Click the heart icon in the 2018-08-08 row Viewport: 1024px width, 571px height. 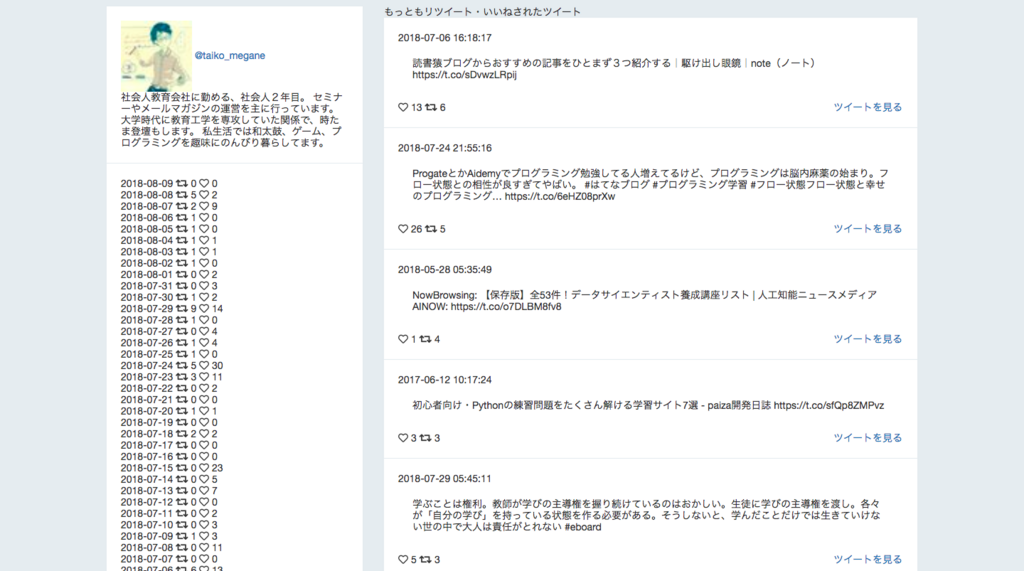tap(204, 195)
